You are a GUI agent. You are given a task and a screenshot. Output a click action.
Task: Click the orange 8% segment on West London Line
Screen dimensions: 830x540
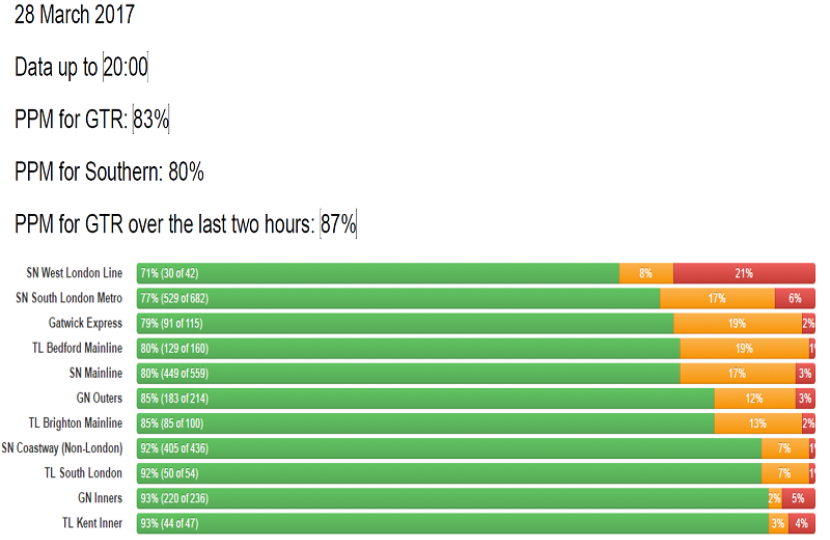coord(646,273)
